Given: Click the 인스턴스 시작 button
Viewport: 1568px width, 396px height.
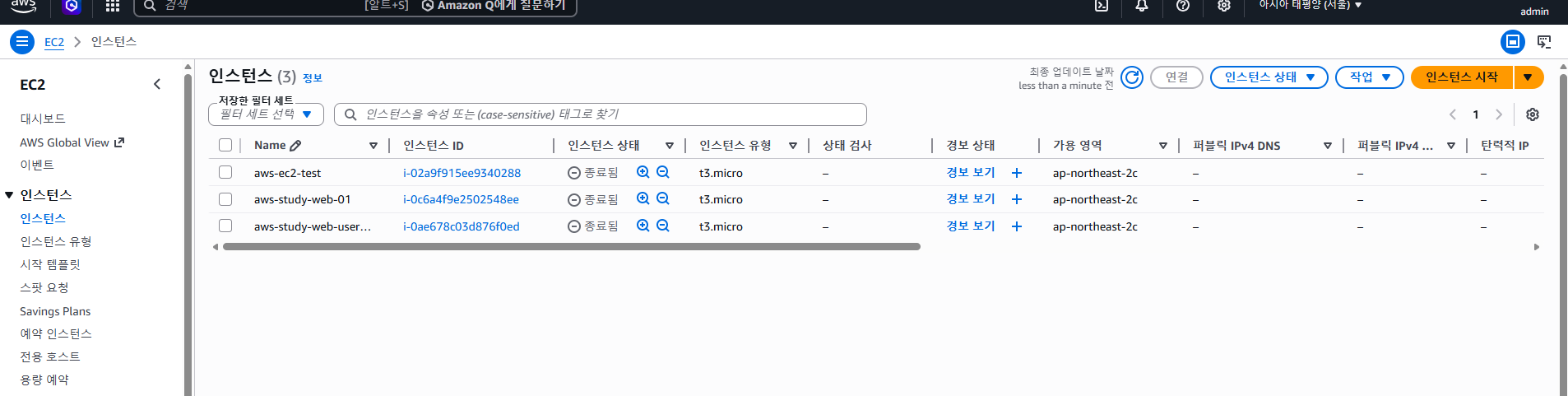Looking at the screenshot, I should [x=1462, y=77].
